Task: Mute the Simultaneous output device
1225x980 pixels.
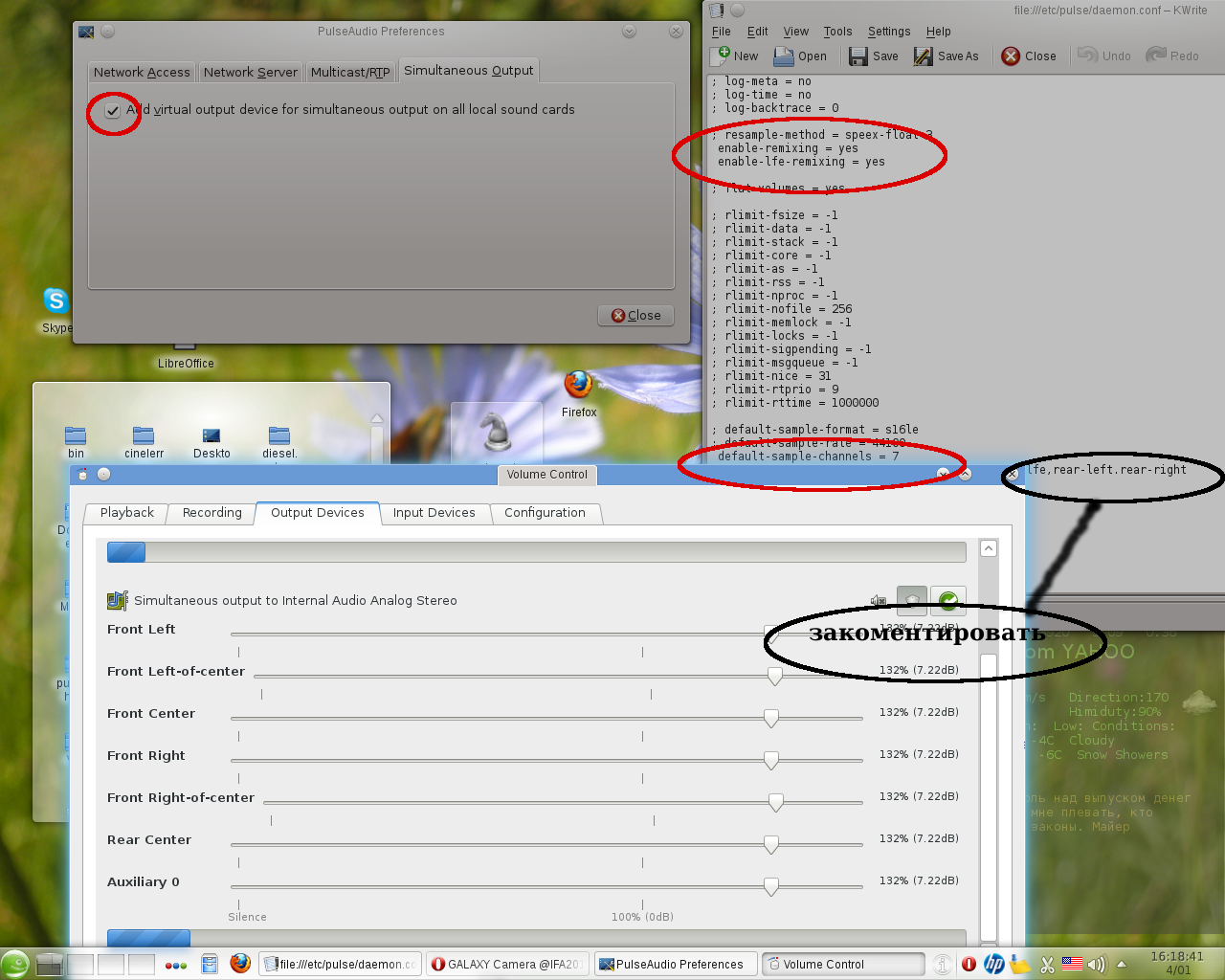Action: click(x=879, y=600)
